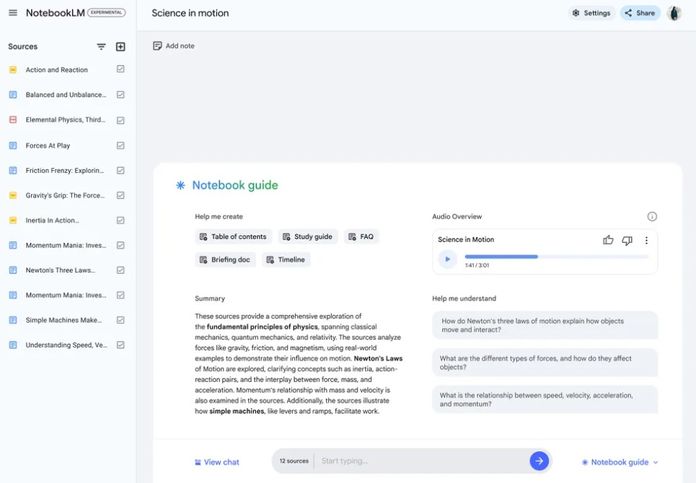This screenshot has height=483, width=696.
Task: Click Simple Machines source icon
Action: click(13, 320)
